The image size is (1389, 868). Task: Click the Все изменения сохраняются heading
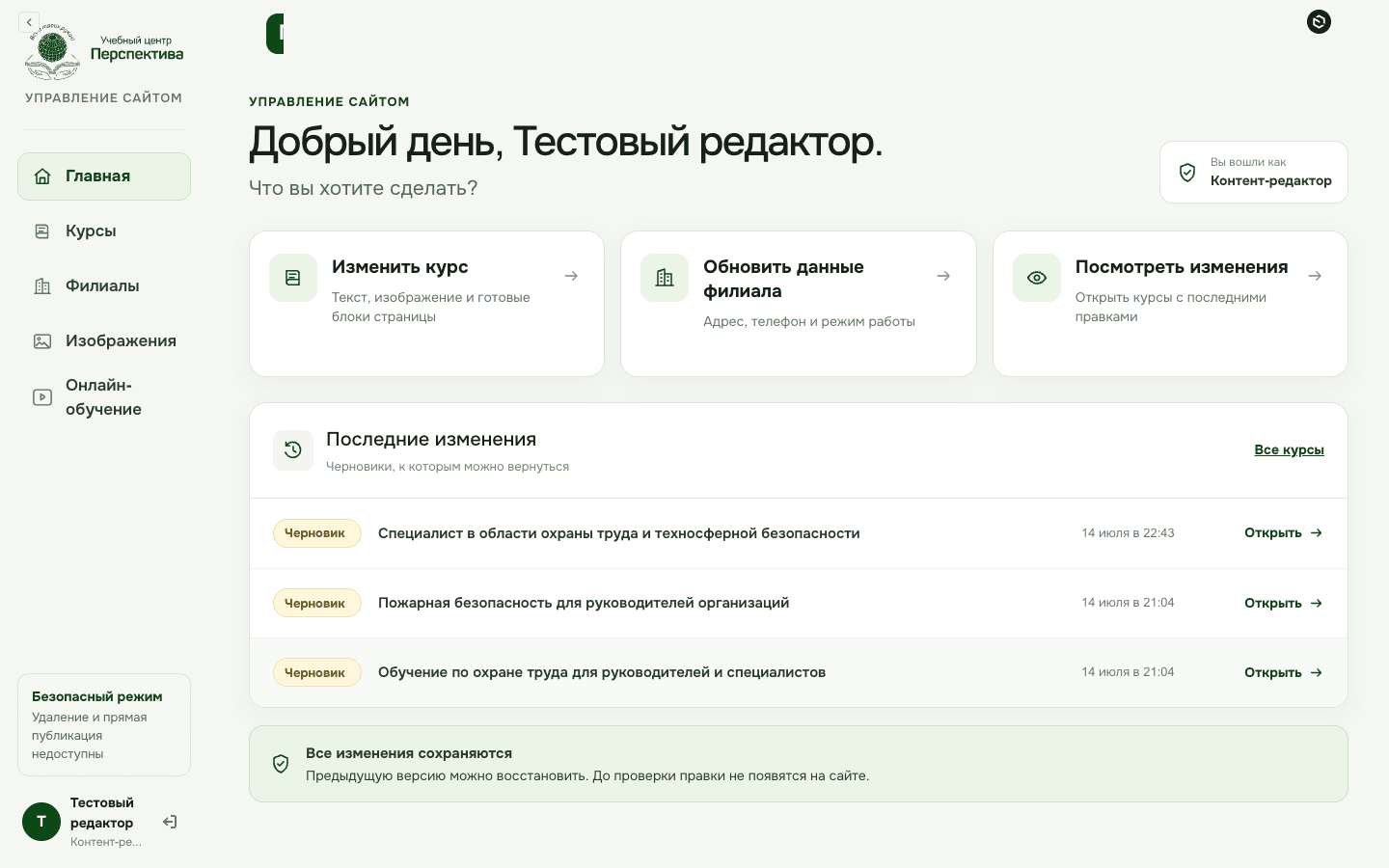(409, 753)
